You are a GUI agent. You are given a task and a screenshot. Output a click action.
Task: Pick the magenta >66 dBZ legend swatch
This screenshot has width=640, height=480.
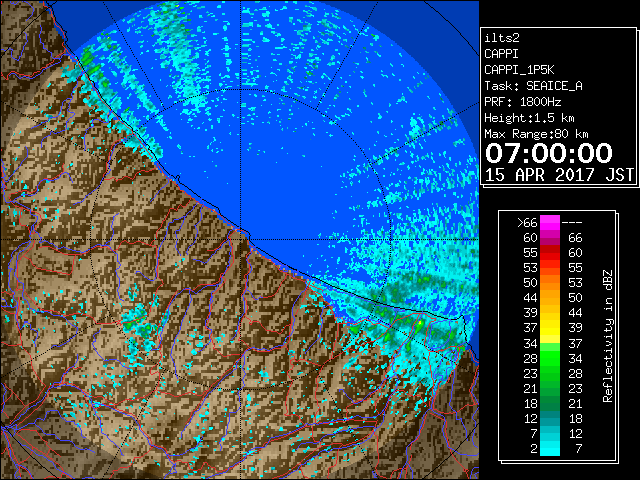(x=550, y=223)
